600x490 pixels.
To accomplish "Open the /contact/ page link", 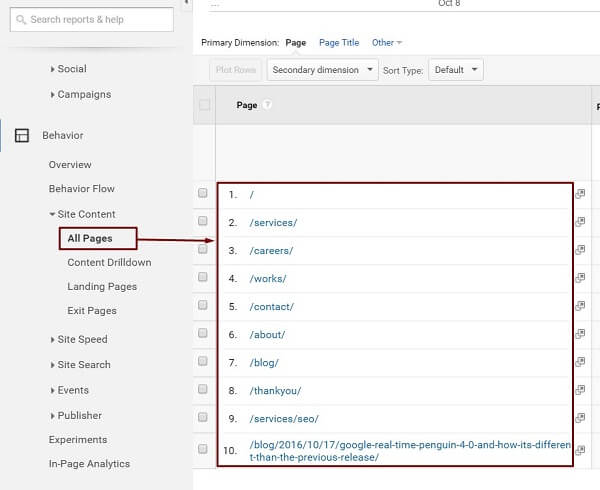I will tap(272, 306).
